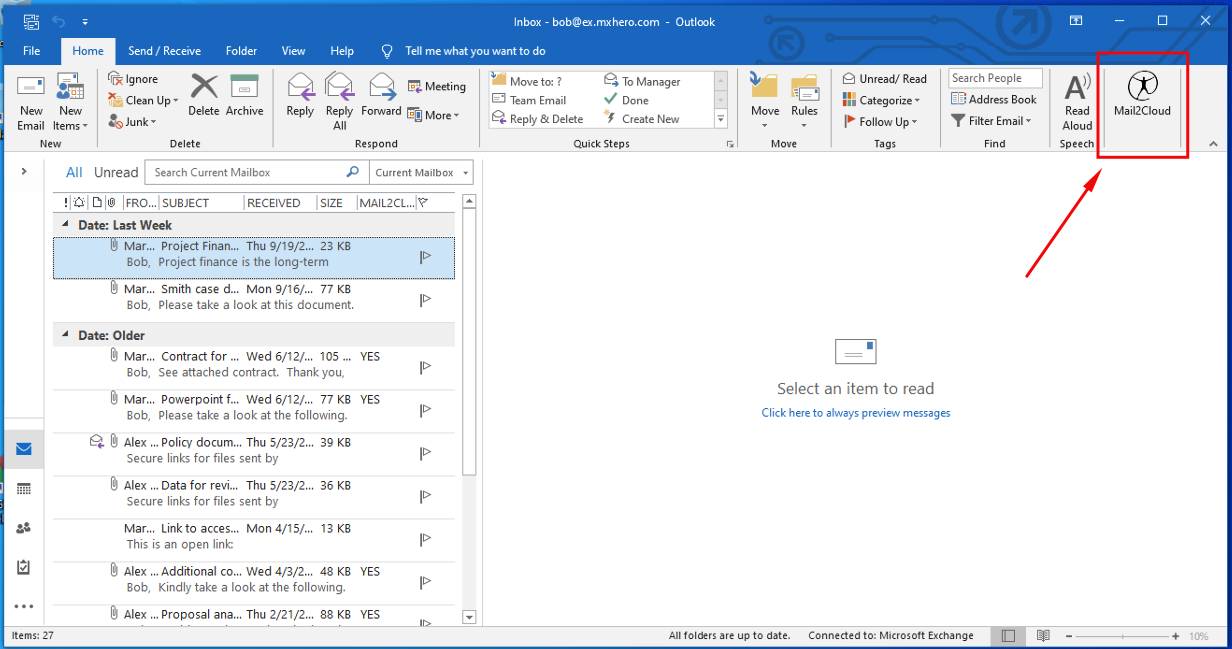Screen dimensions: 1232x649
Task: Run the Reply & Delete quick step
Action: tap(538, 119)
